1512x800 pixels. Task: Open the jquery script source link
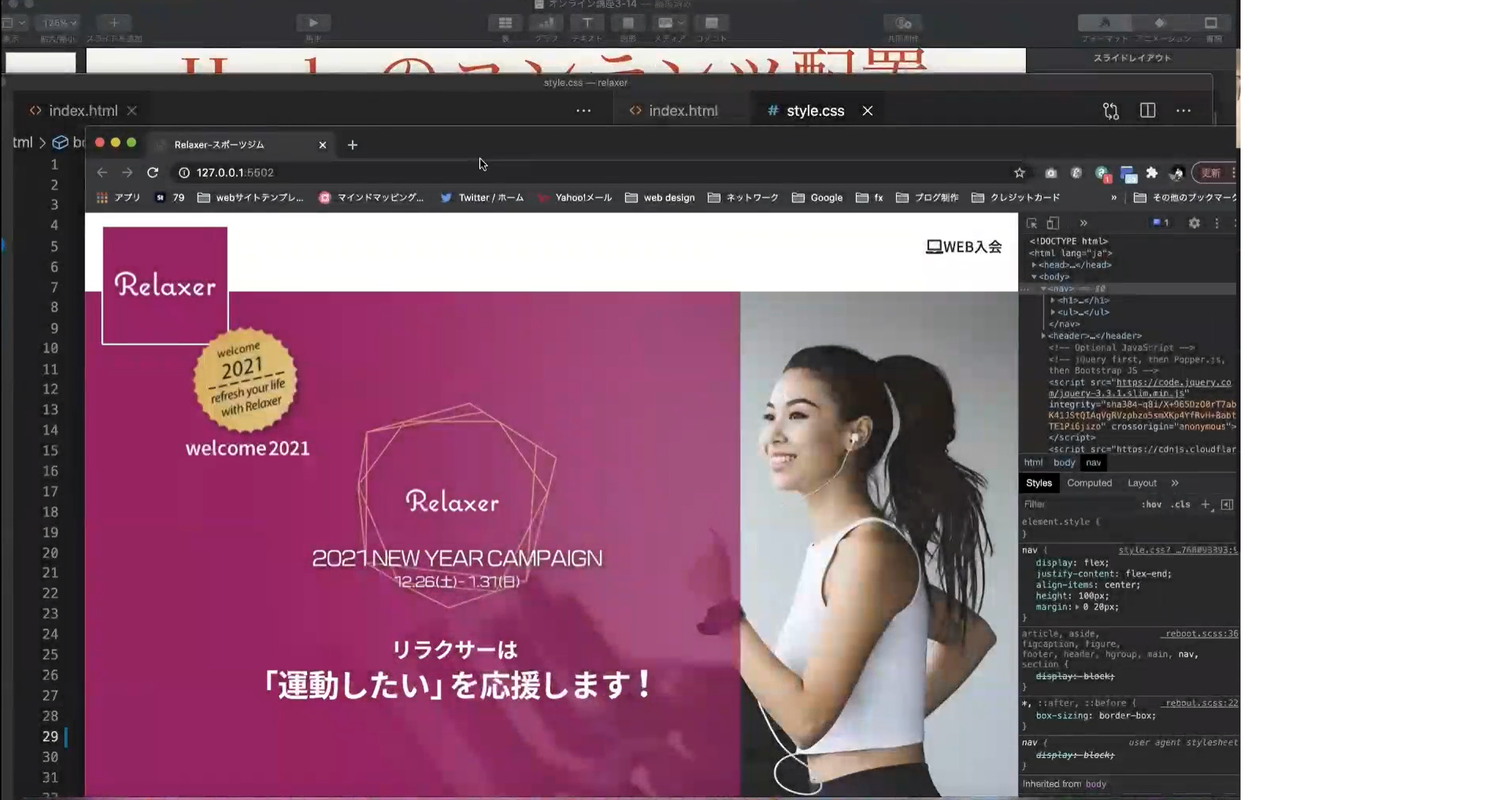(1173, 382)
